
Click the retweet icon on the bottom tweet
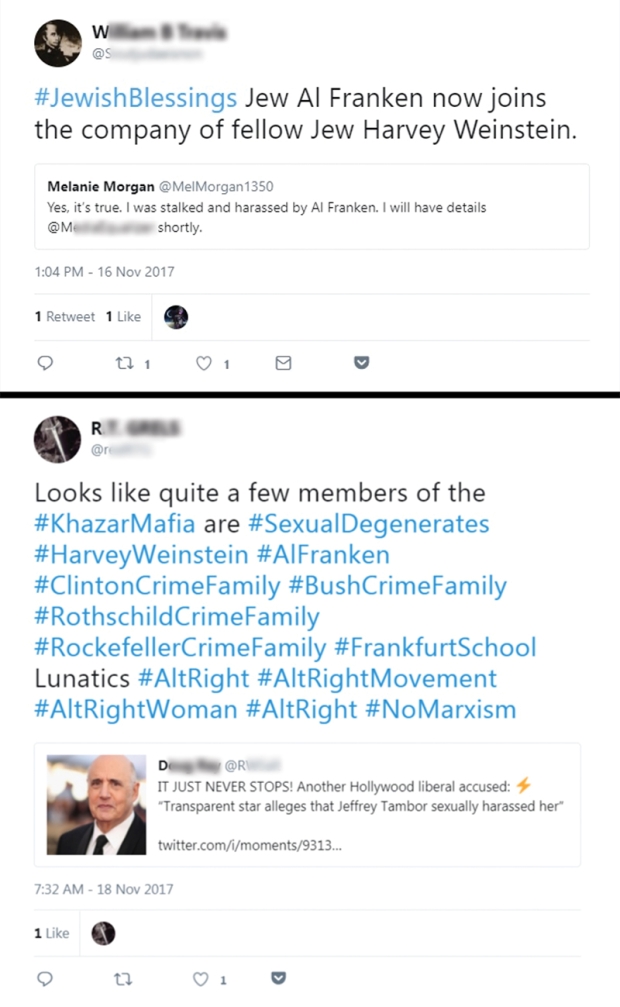[123, 978]
